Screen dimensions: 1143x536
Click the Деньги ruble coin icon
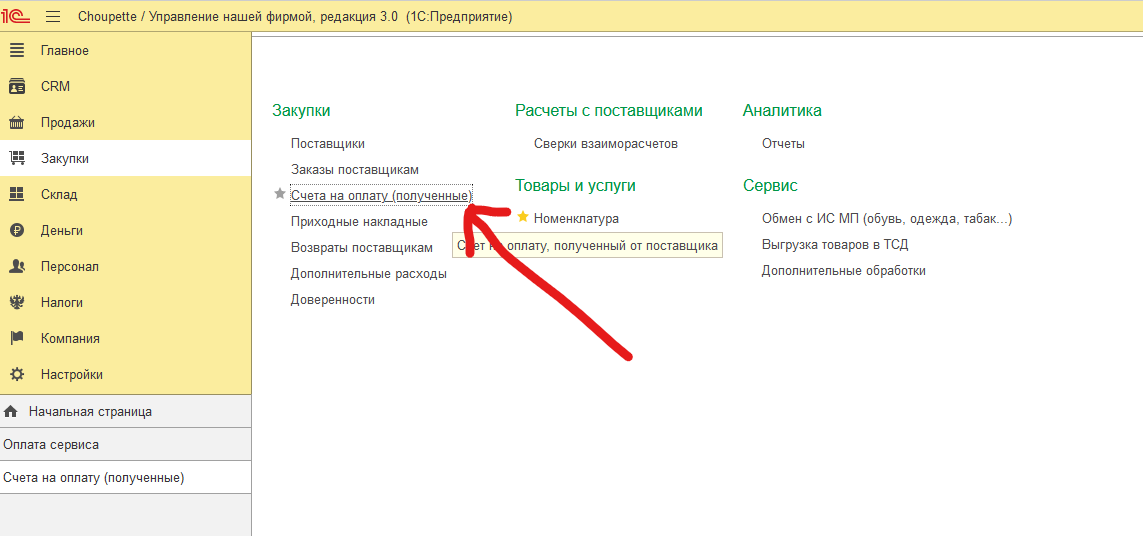click(17, 231)
